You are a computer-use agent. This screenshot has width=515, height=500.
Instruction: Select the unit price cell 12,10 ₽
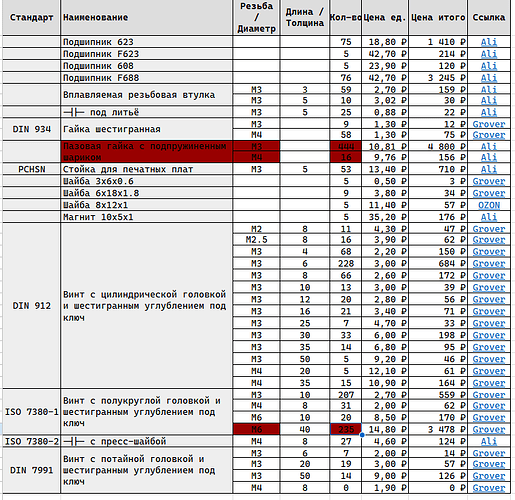coord(385,371)
